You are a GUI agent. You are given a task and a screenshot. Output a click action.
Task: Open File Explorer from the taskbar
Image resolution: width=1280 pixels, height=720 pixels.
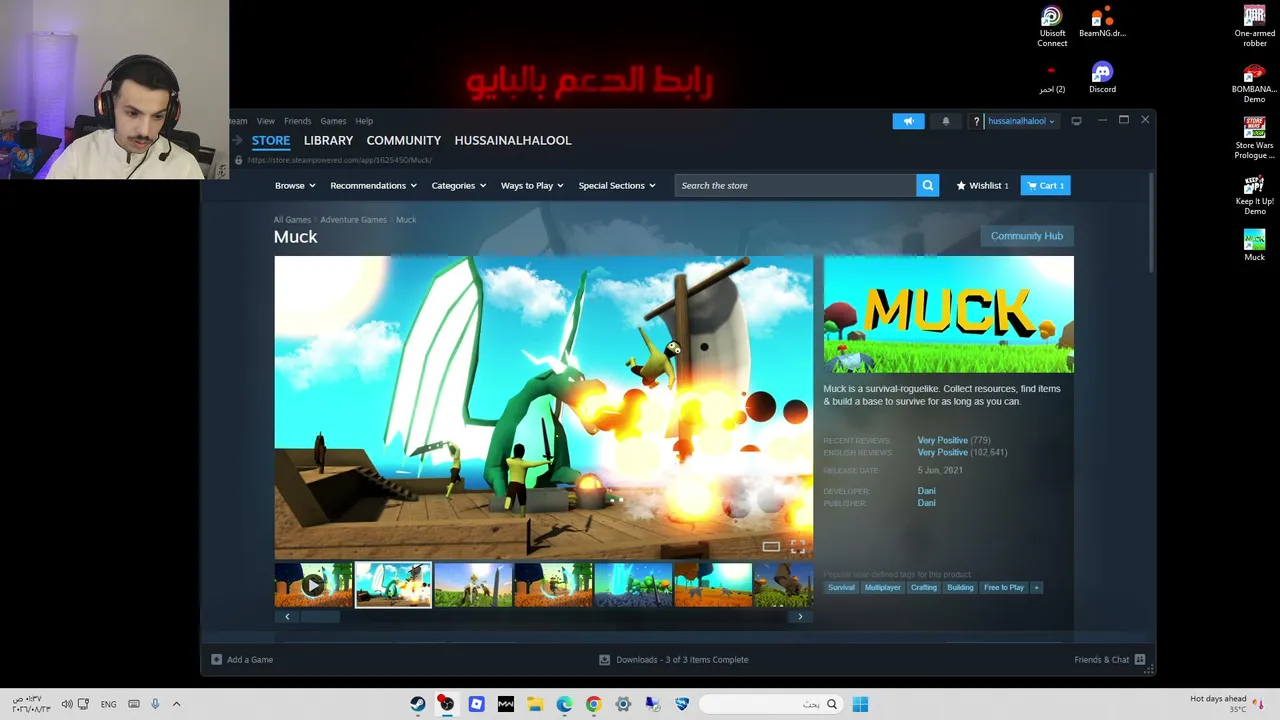[535, 704]
